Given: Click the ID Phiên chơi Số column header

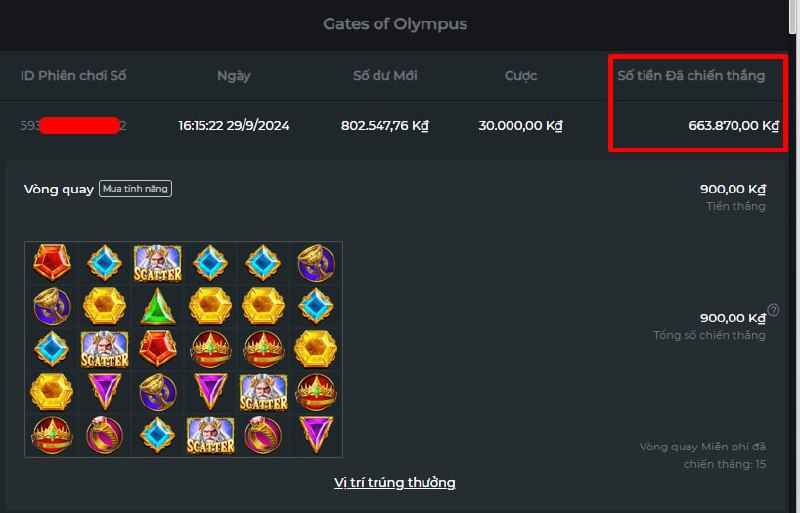Looking at the screenshot, I should [73, 76].
